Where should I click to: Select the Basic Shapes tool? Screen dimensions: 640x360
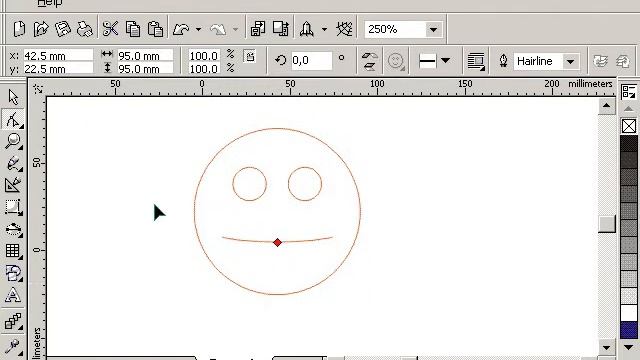(13, 273)
